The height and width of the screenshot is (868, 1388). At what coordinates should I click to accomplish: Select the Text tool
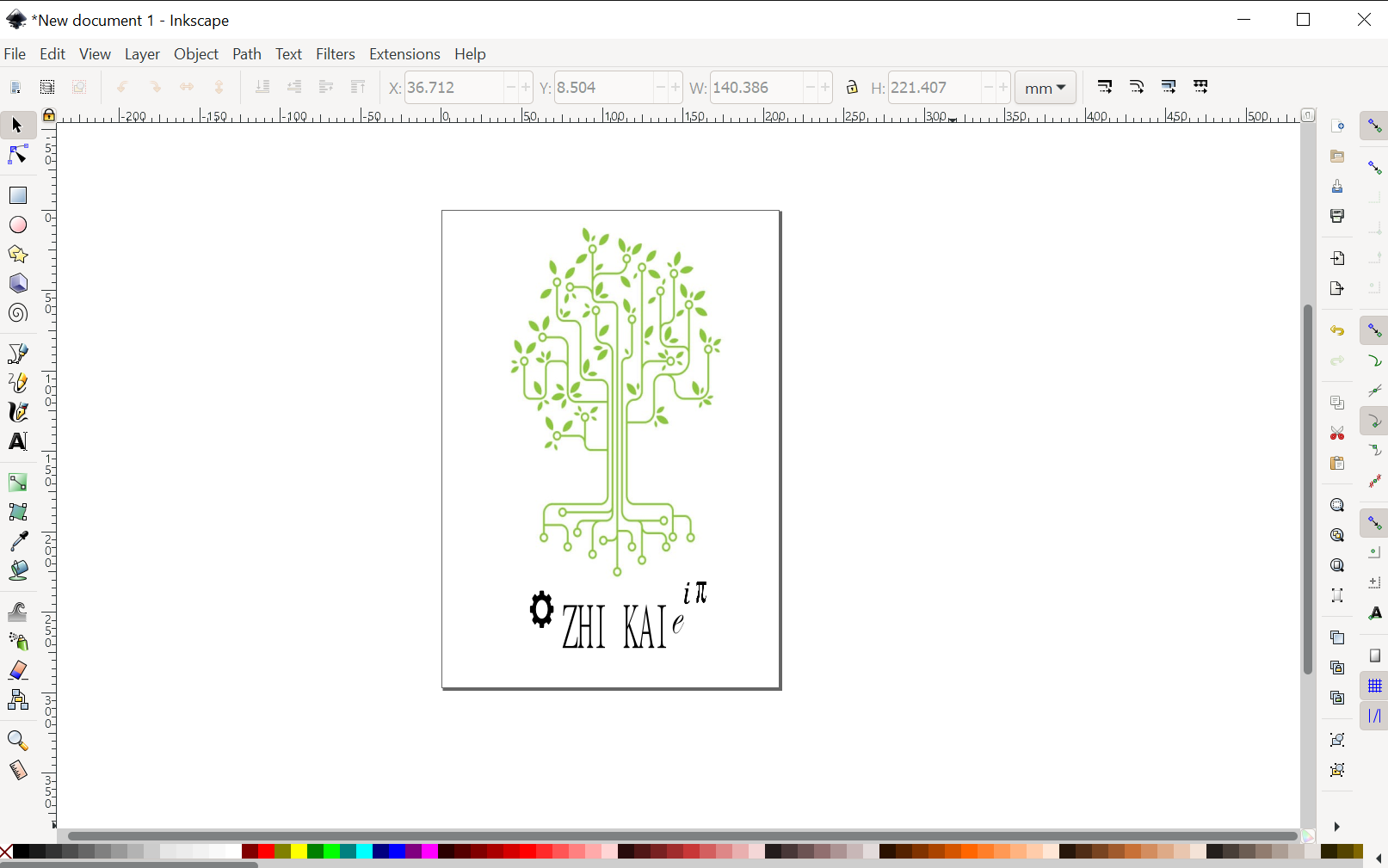tap(17, 441)
